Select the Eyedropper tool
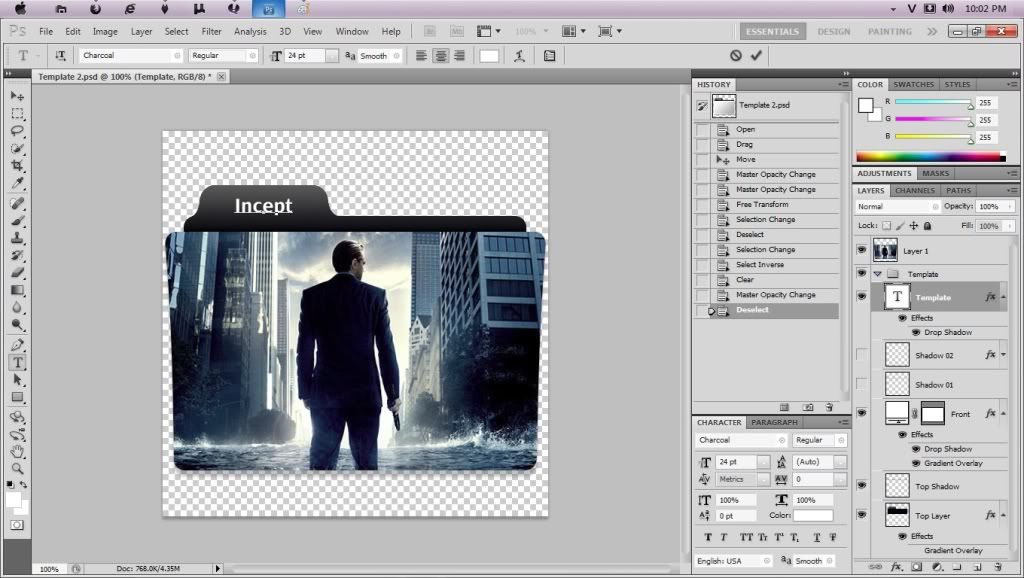This screenshot has height=578, width=1024. click(x=17, y=183)
